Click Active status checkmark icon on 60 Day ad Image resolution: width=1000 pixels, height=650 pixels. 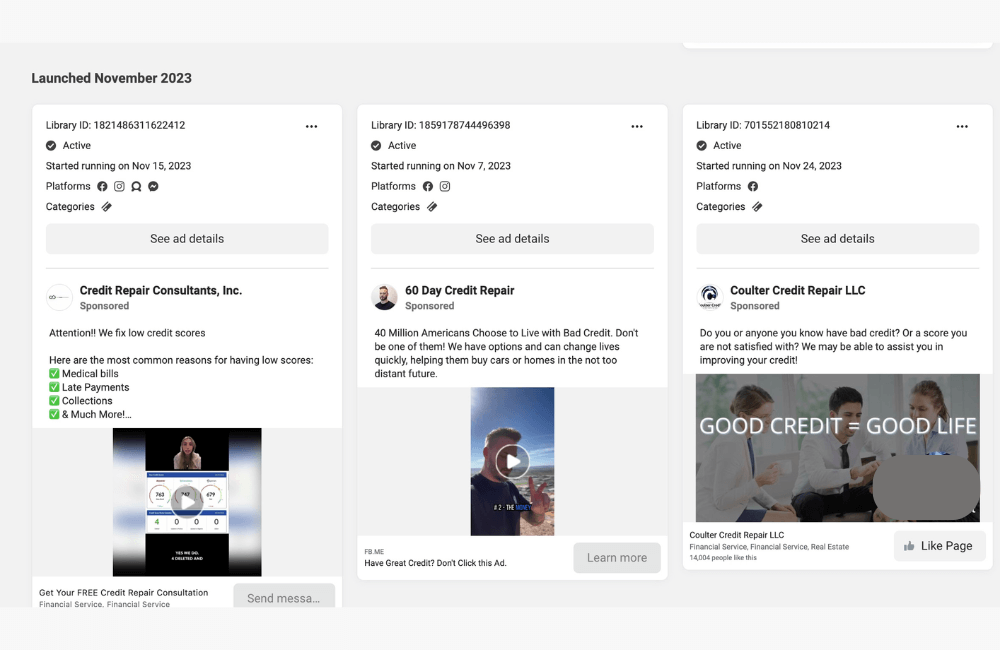[x=376, y=145]
